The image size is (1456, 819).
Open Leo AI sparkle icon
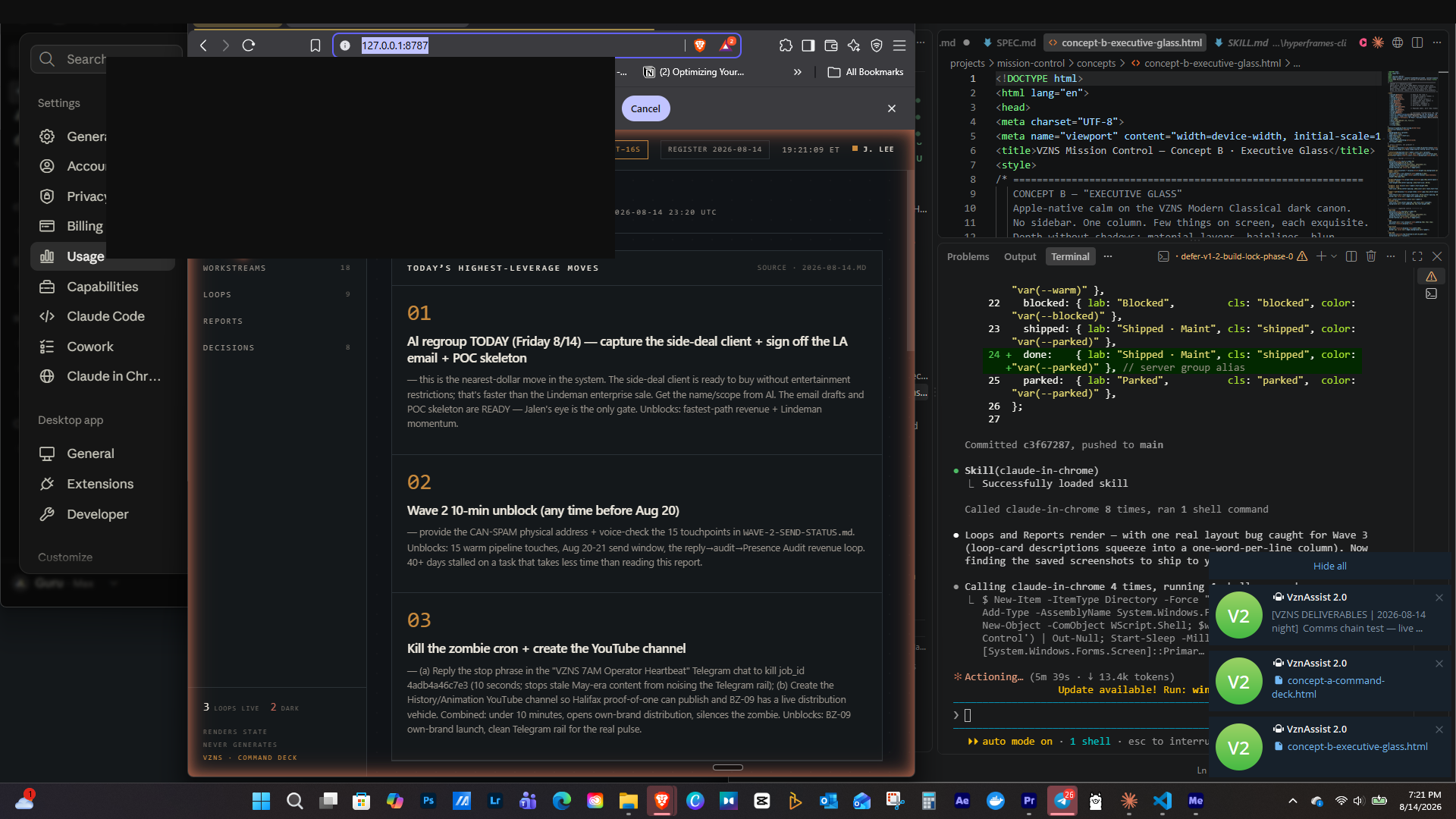click(854, 45)
